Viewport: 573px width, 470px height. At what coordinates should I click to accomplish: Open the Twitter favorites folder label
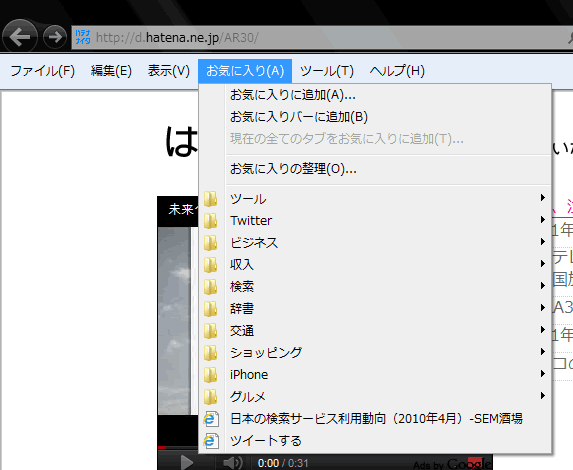point(251,221)
